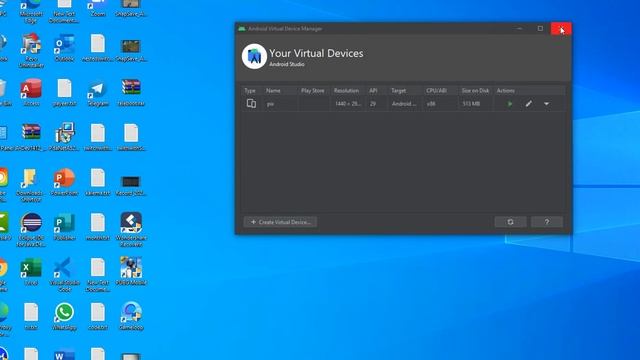The height and width of the screenshot is (360, 640).
Task: Click the Create Virtual Device button
Action: (x=280, y=222)
